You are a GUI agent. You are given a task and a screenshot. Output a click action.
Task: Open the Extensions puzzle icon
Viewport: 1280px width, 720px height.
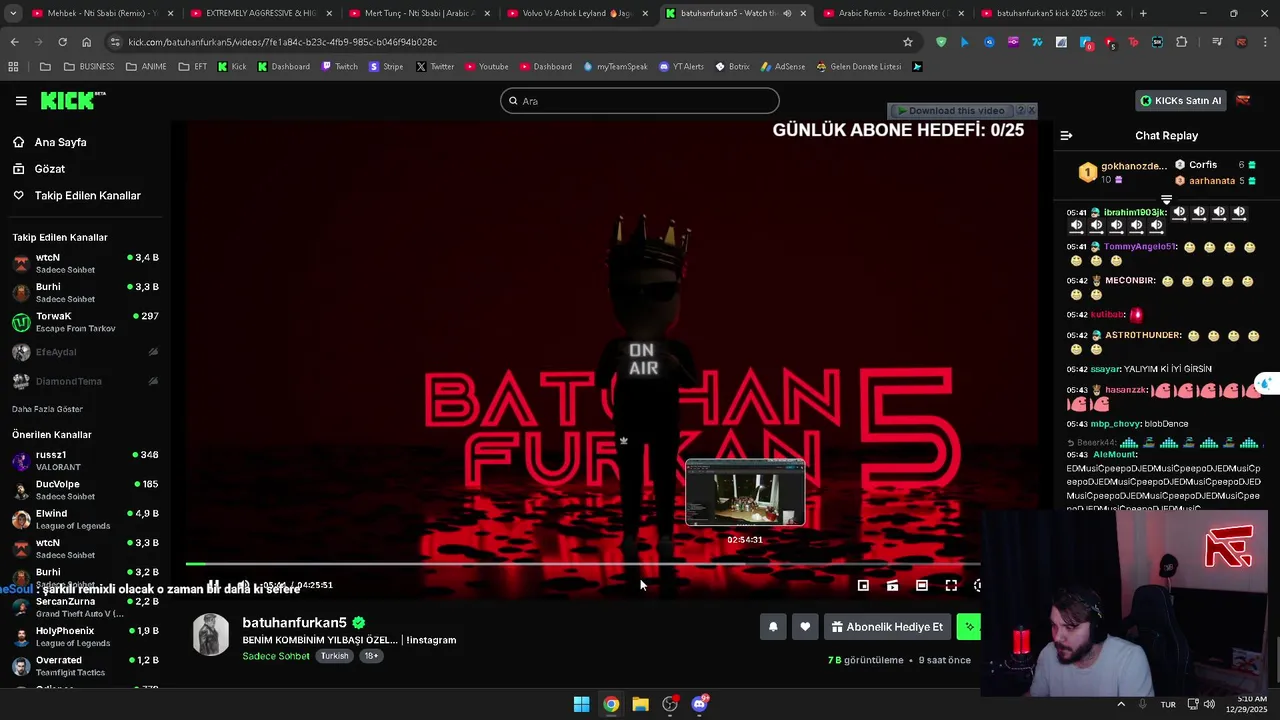click(x=1182, y=42)
